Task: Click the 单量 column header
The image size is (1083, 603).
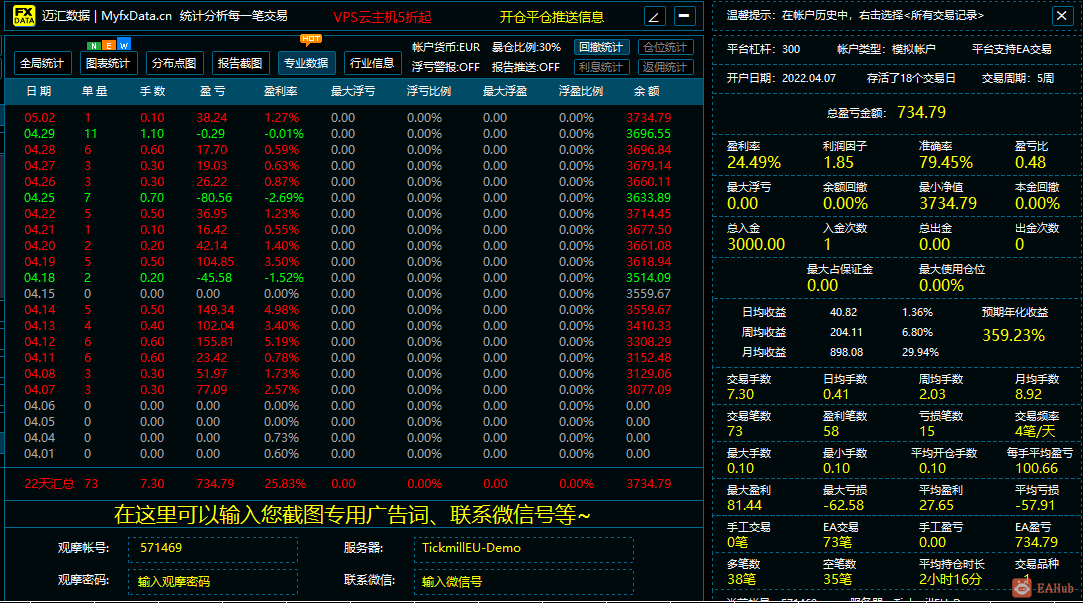Action: [x=95, y=91]
